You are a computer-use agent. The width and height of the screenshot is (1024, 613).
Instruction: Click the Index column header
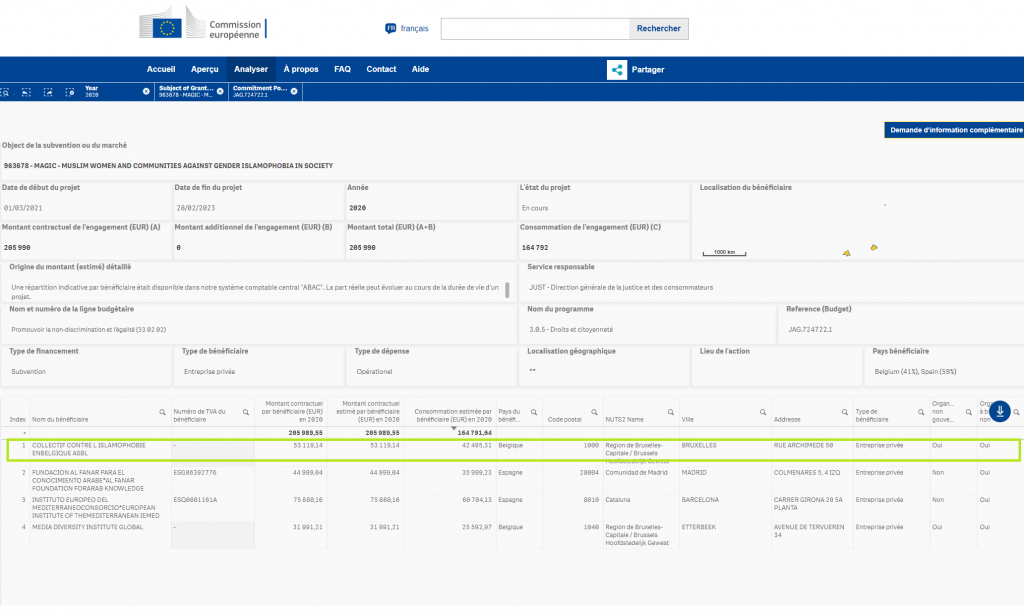click(x=18, y=420)
